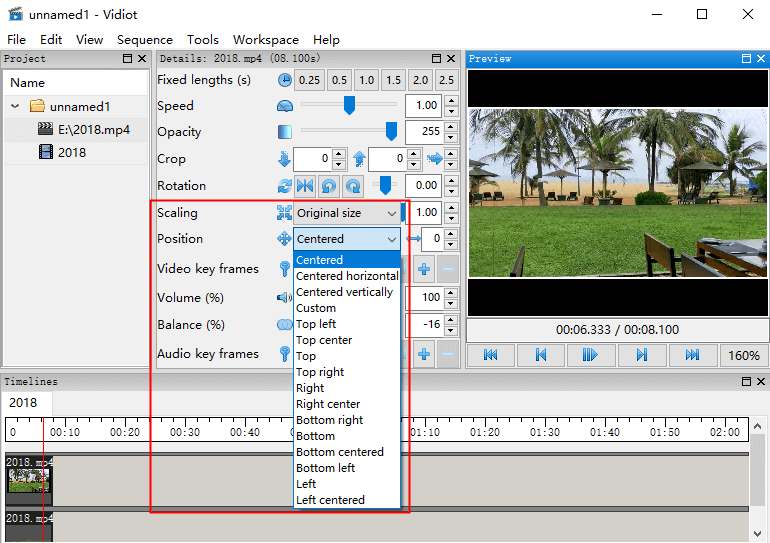Select E:\2018.mp4 in Project tree

point(93,130)
